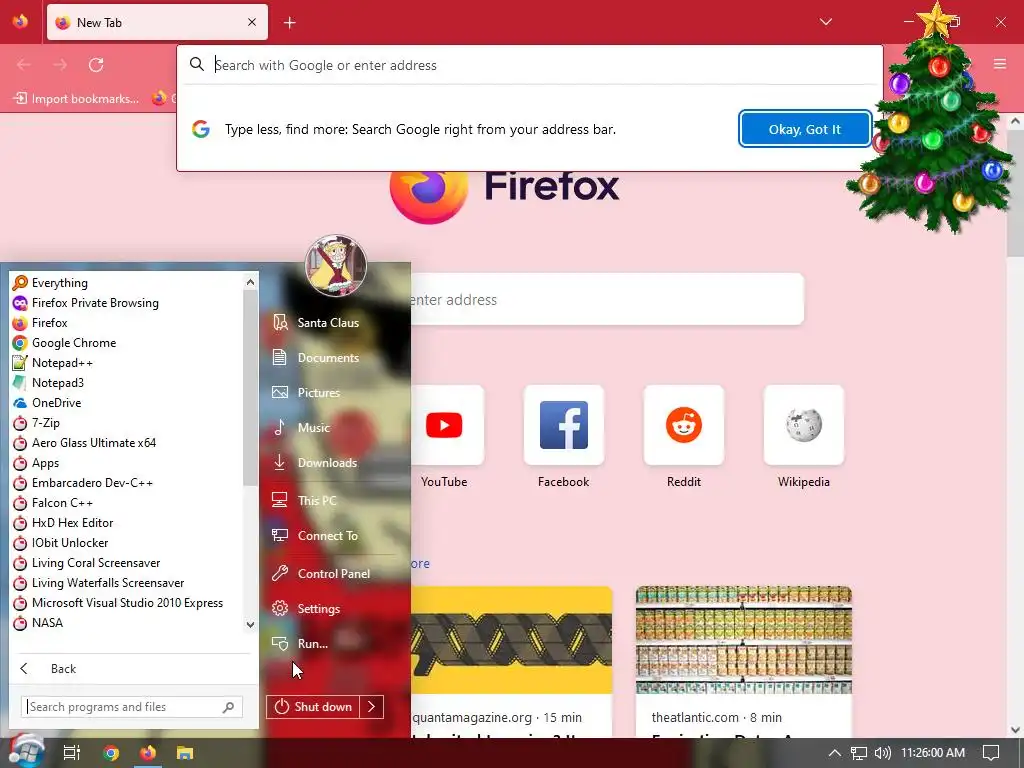Image resolution: width=1024 pixels, height=768 pixels.
Task: Click the new tab page search box
Action: [607, 299]
